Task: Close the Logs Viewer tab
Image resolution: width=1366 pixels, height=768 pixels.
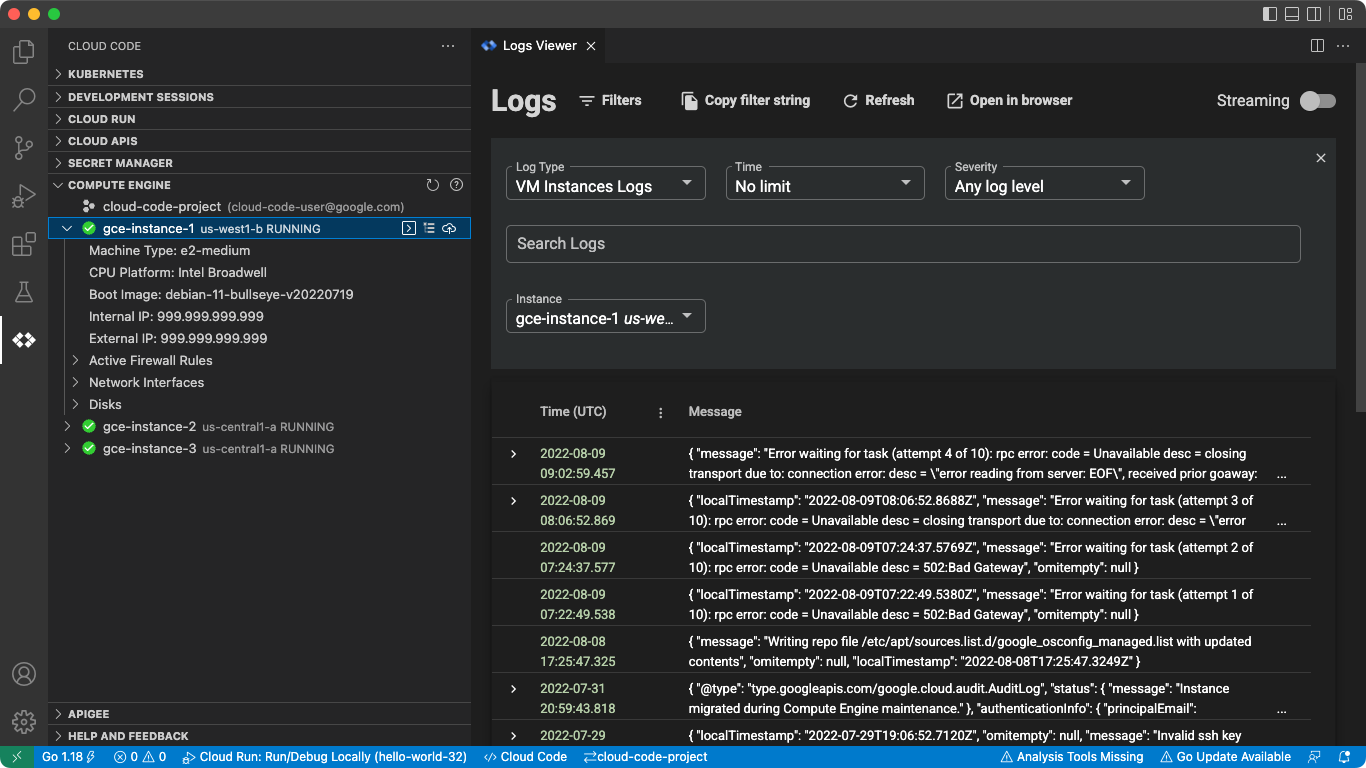Action: pos(591,46)
